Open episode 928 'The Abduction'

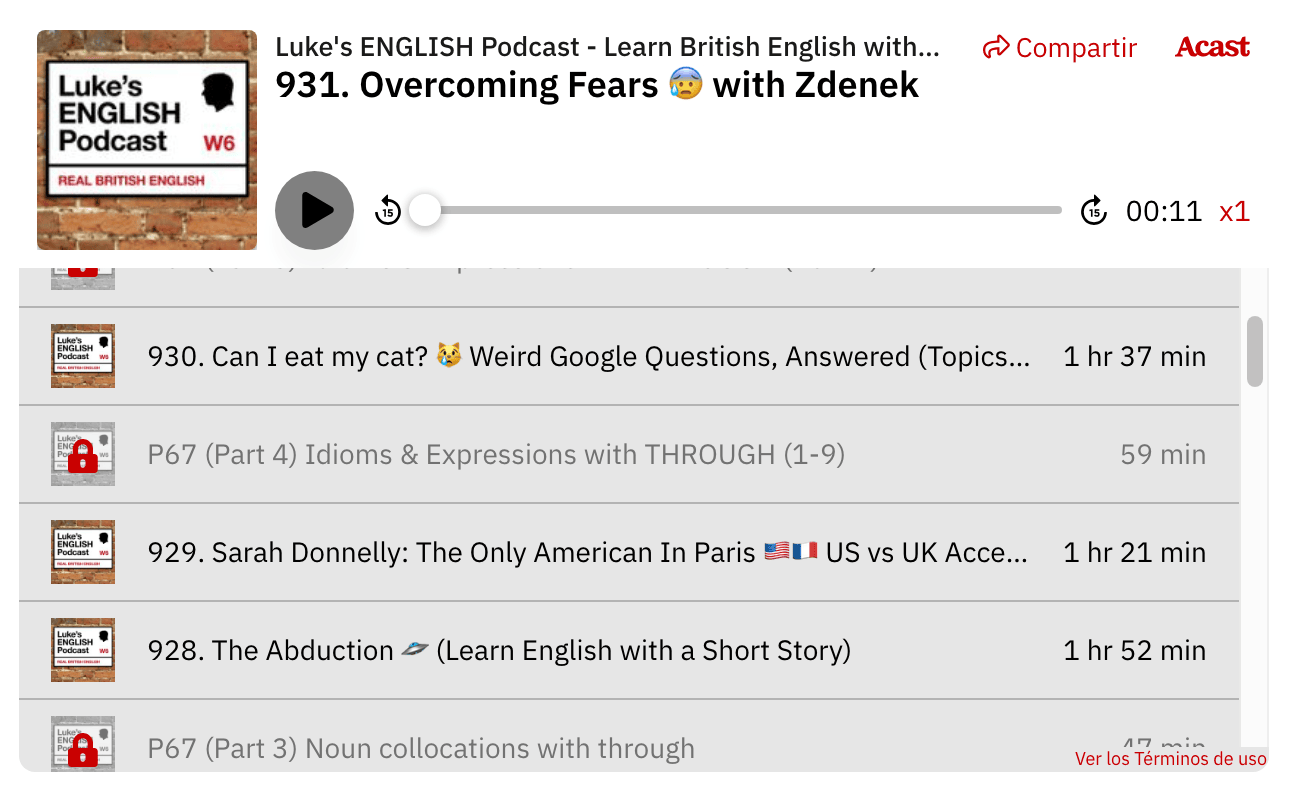[x=500, y=650]
